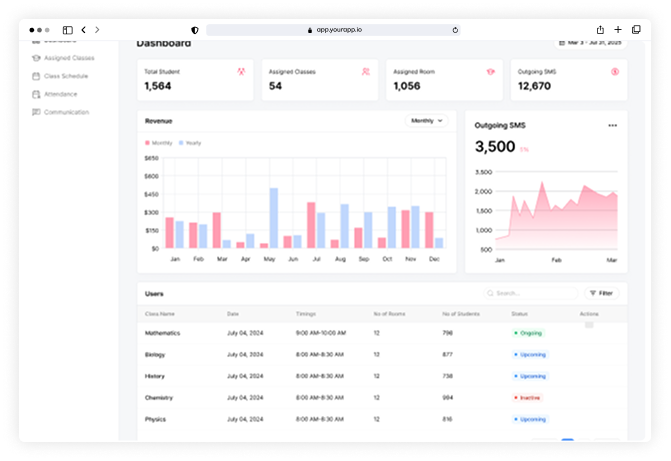Click the pink Monthly legend swatch
Viewport: 671px width, 461px height.
point(148,143)
